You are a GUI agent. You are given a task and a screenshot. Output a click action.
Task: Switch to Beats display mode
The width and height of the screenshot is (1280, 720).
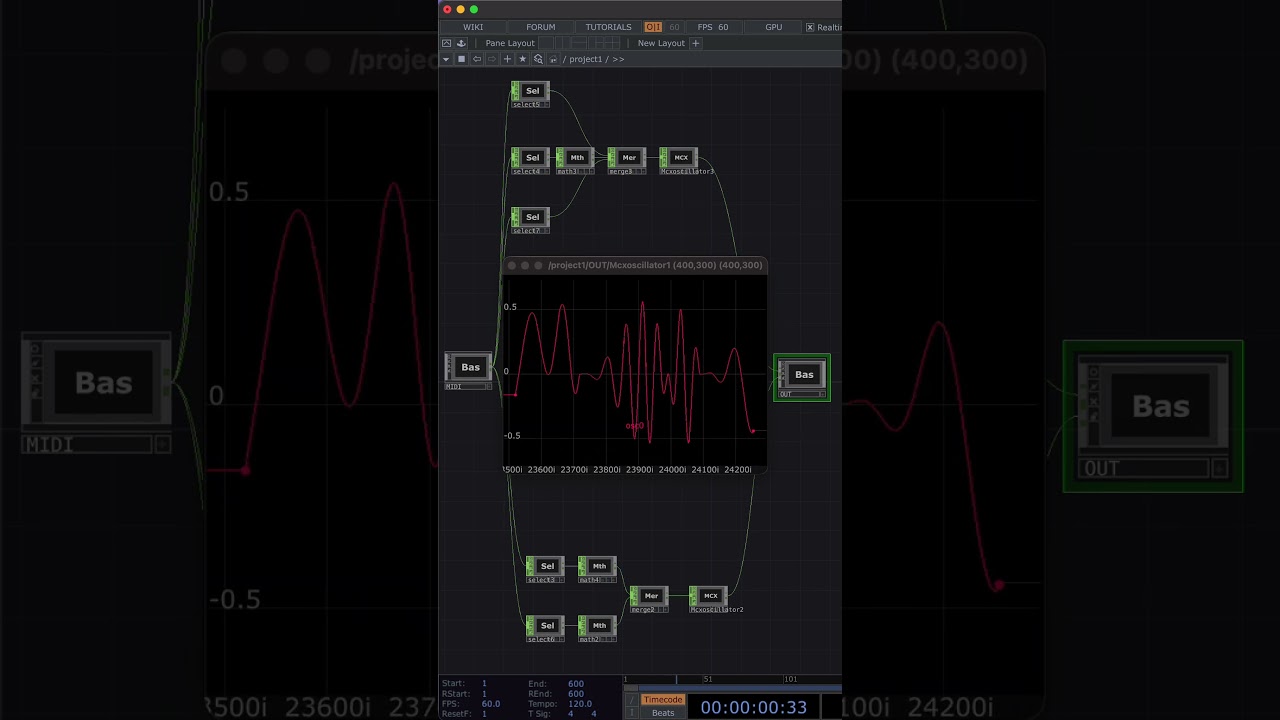(663, 713)
